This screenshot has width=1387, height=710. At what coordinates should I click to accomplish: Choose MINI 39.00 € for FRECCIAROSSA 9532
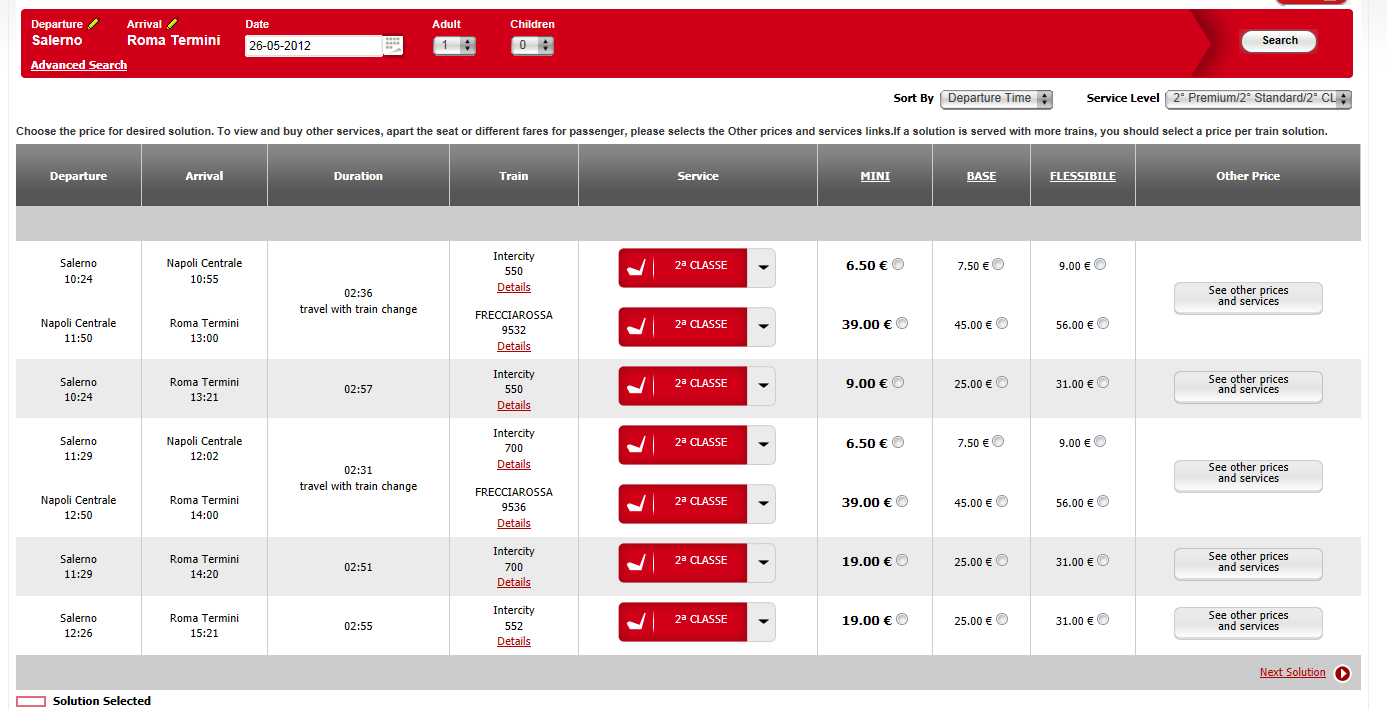point(902,324)
